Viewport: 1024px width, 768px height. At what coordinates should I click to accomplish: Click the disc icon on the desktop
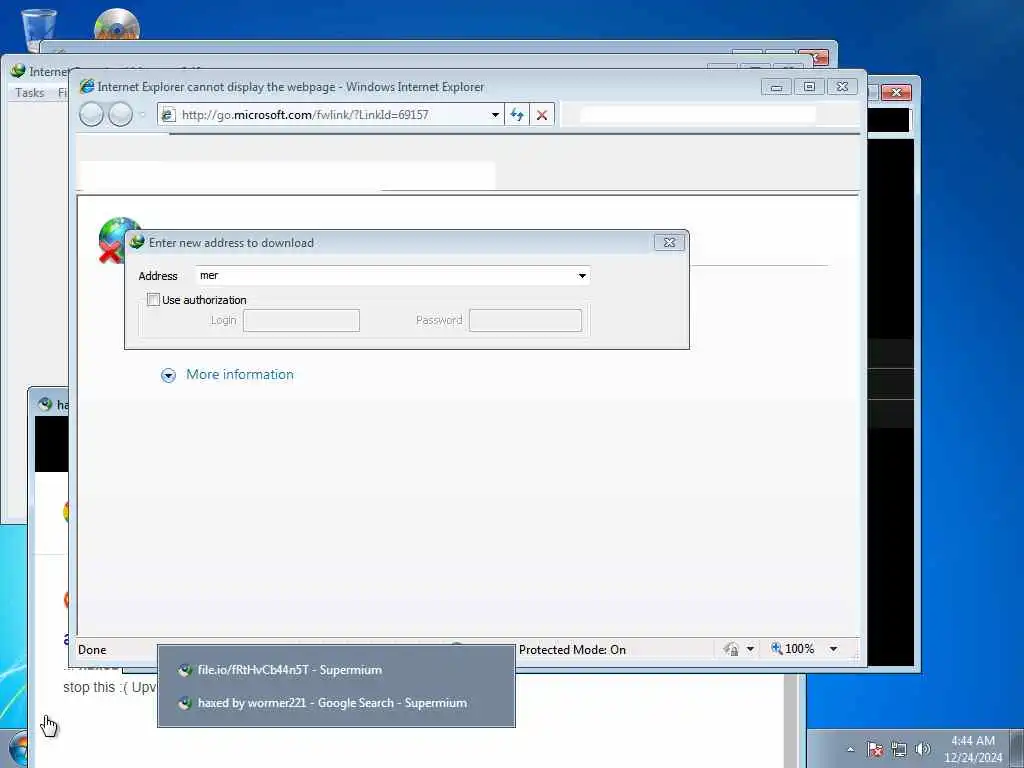point(117,25)
